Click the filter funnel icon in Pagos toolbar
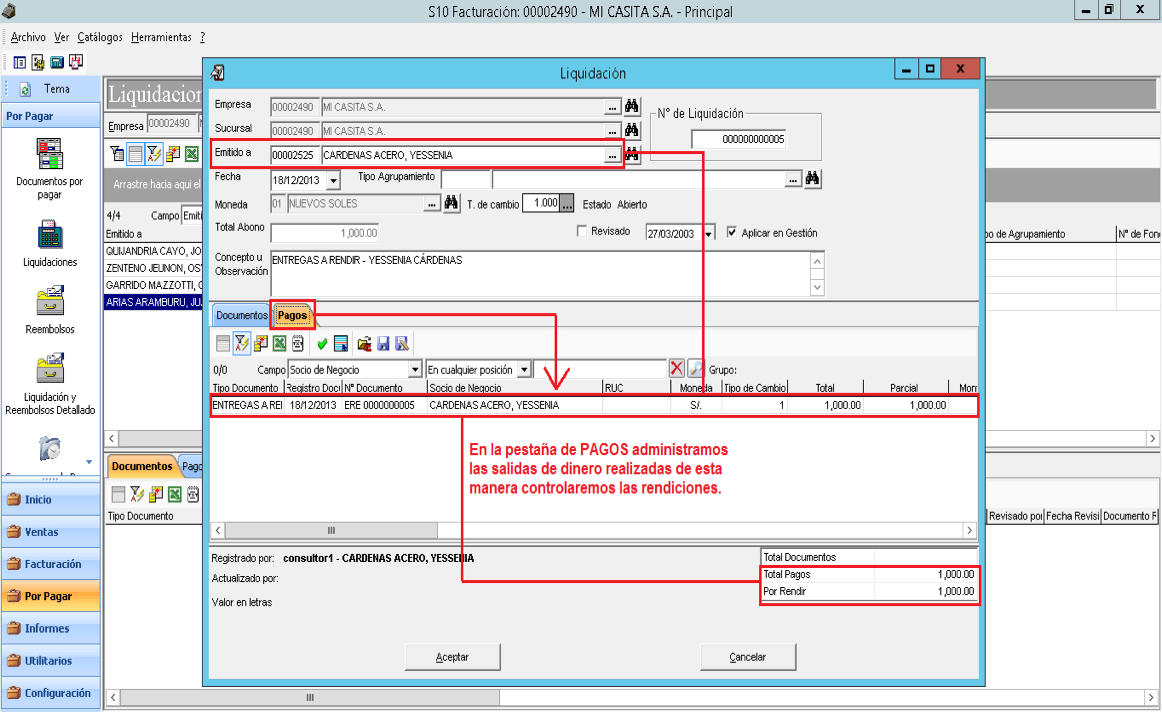The image size is (1162, 712). (x=242, y=343)
